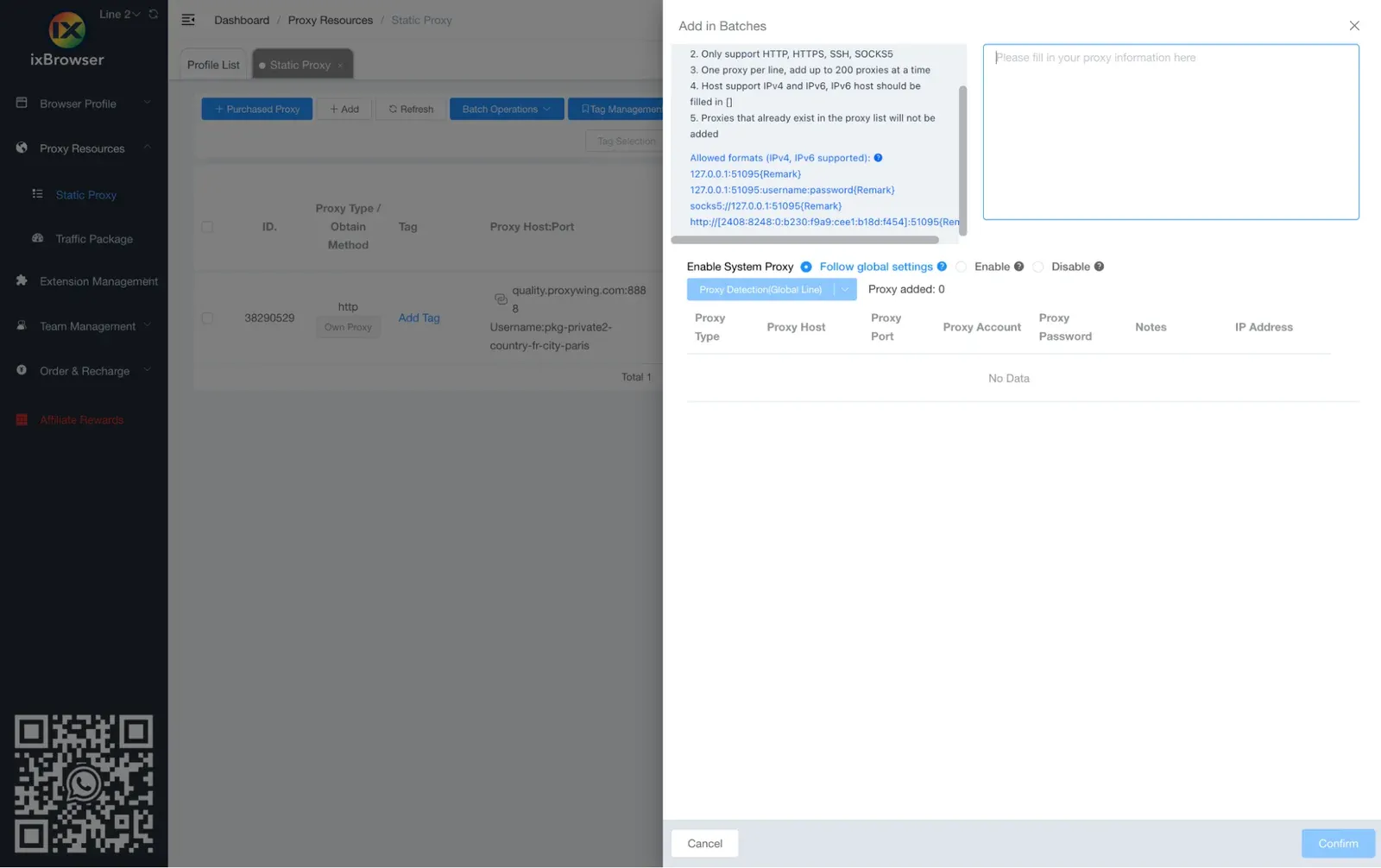Check the checkbox for proxy 38290529

click(x=207, y=318)
